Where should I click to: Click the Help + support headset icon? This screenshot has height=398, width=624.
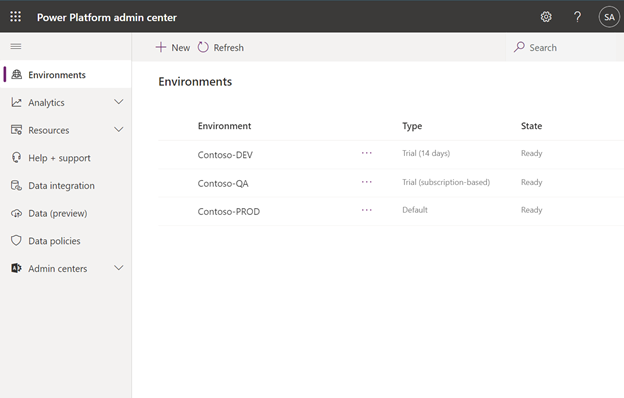pyautogui.click(x=16, y=158)
